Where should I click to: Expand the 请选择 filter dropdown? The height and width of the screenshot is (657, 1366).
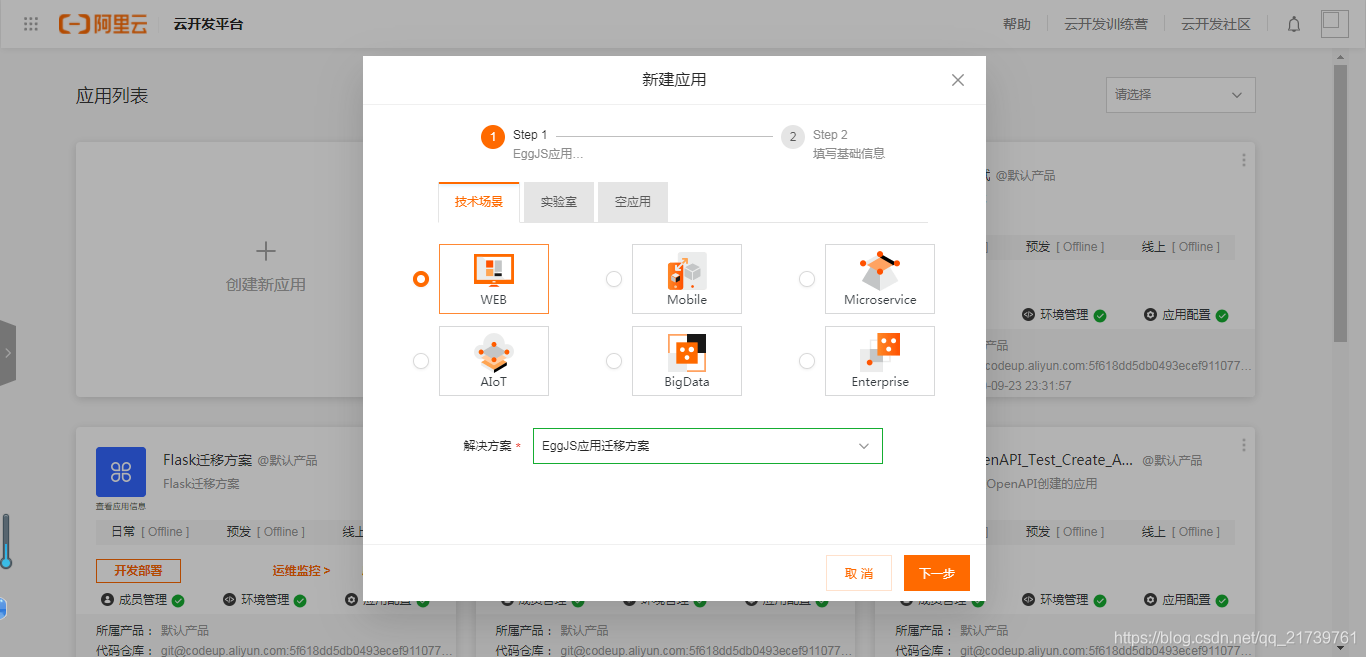[1180, 95]
